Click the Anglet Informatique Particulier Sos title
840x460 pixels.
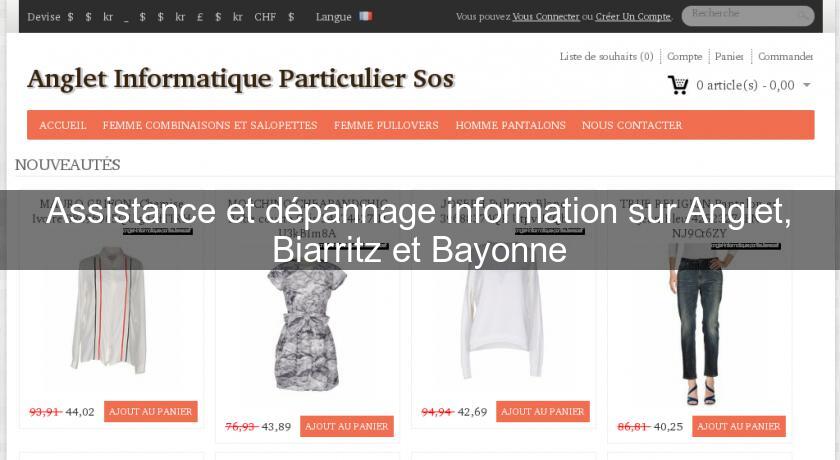241,79
